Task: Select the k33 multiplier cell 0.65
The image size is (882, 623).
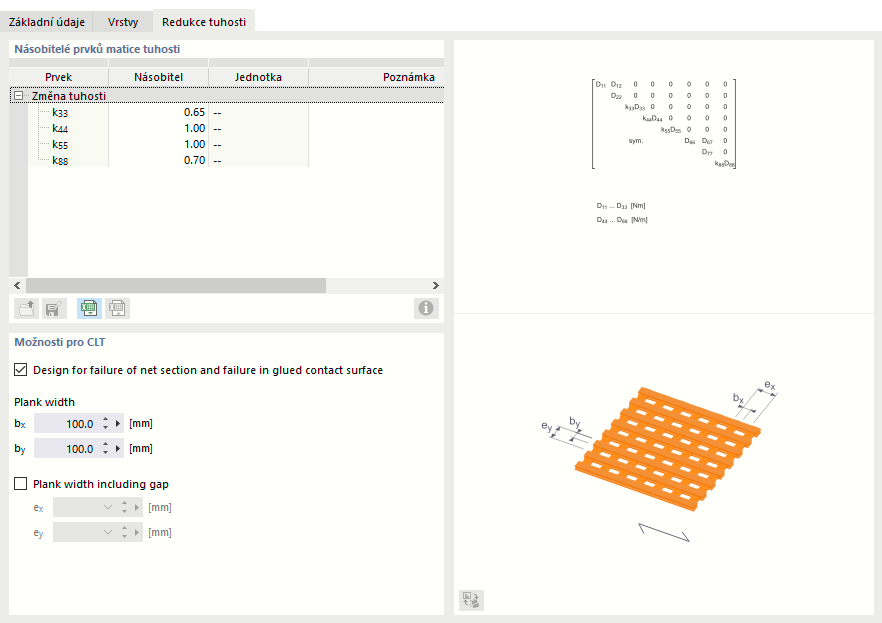Action: [158, 112]
